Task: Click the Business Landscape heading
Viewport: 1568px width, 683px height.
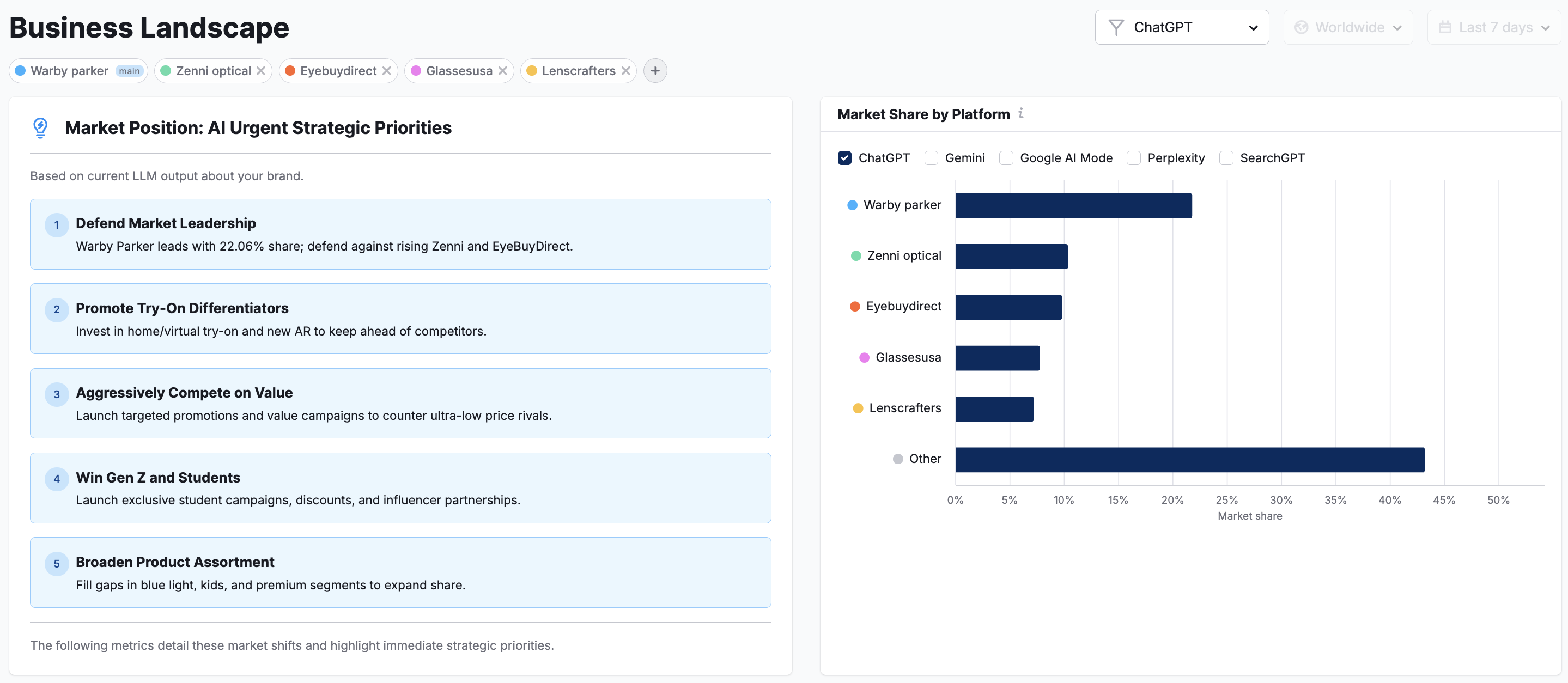Action: coord(149,28)
